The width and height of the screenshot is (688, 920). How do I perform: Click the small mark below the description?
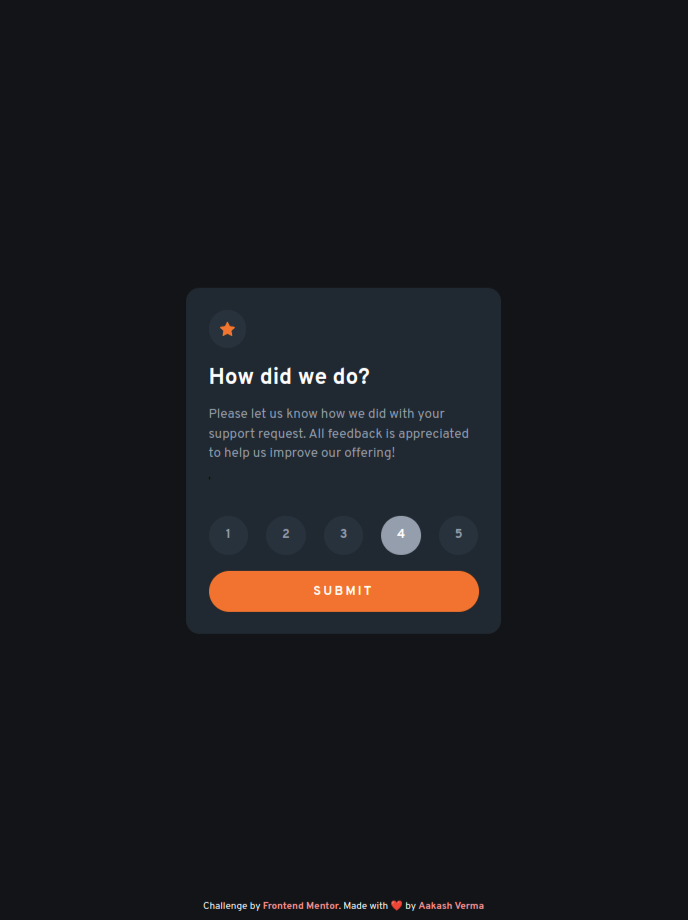209,479
